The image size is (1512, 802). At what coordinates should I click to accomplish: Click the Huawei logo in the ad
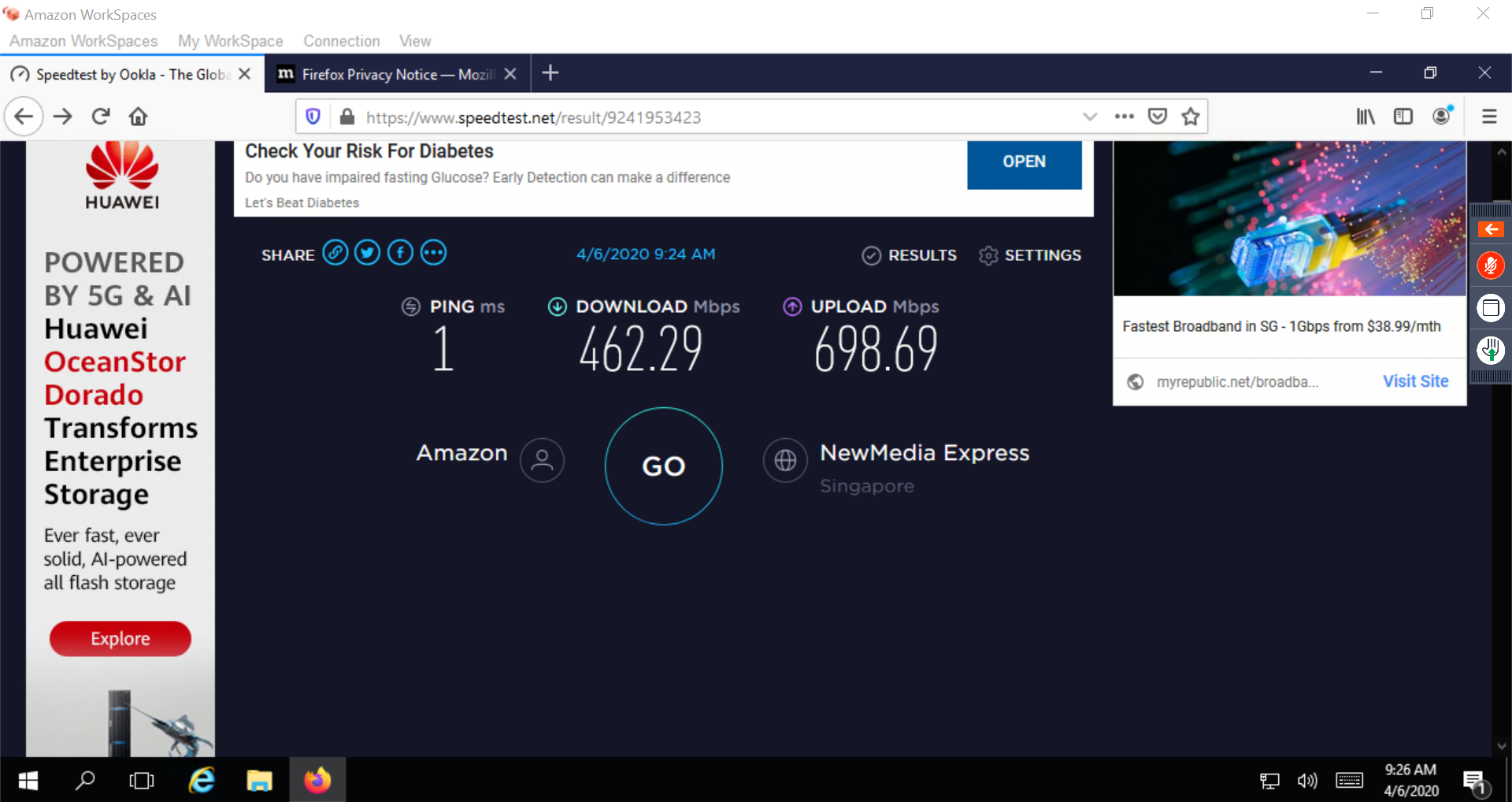122,176
